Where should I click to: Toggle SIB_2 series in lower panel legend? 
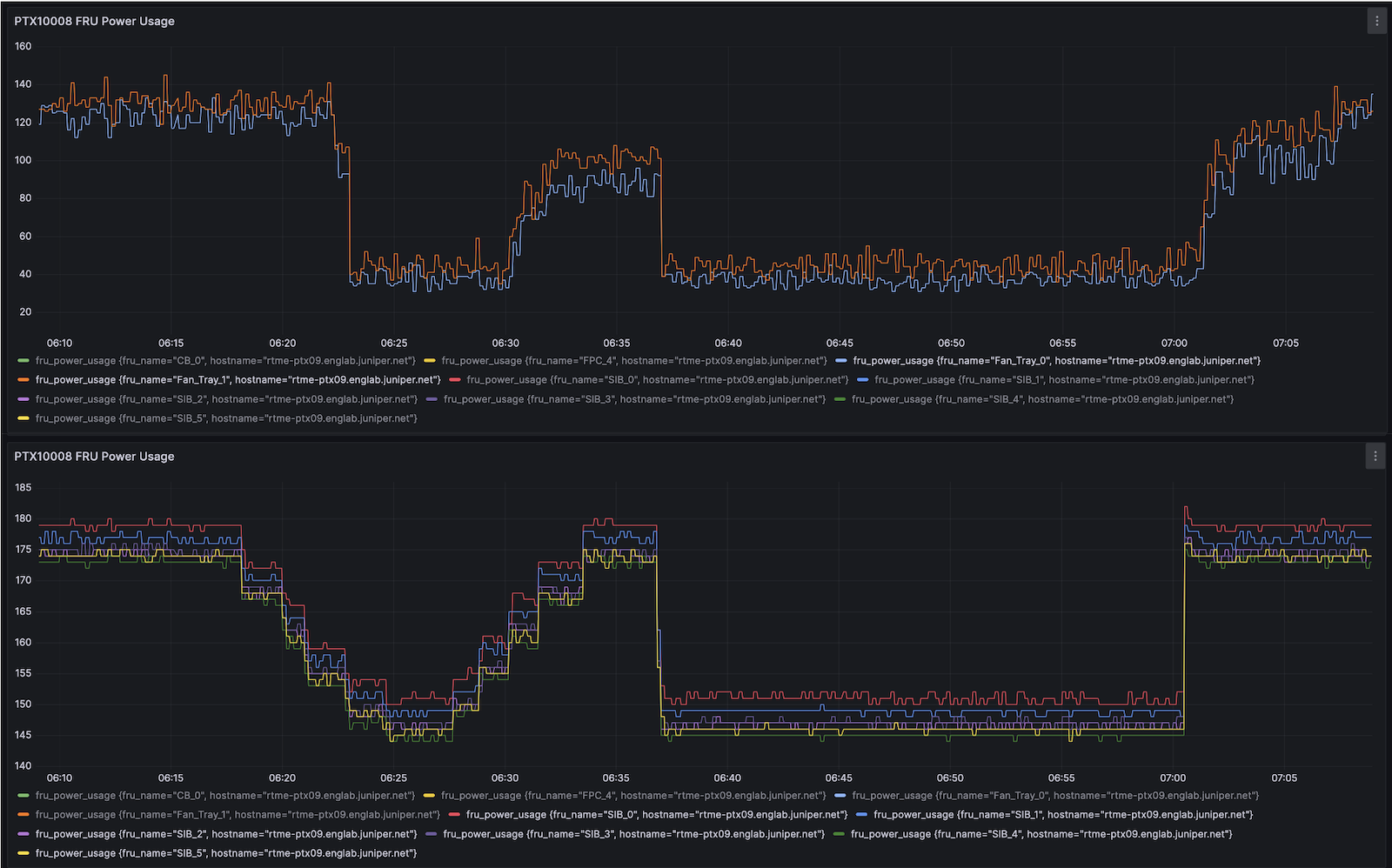point(226,833)
